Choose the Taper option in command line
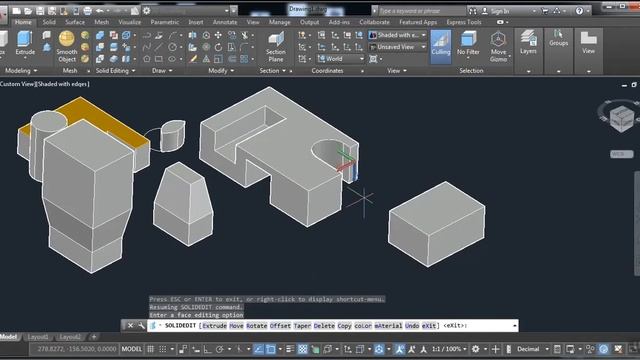Viewport: 640px width, 360px height. [x=302, y=326]
